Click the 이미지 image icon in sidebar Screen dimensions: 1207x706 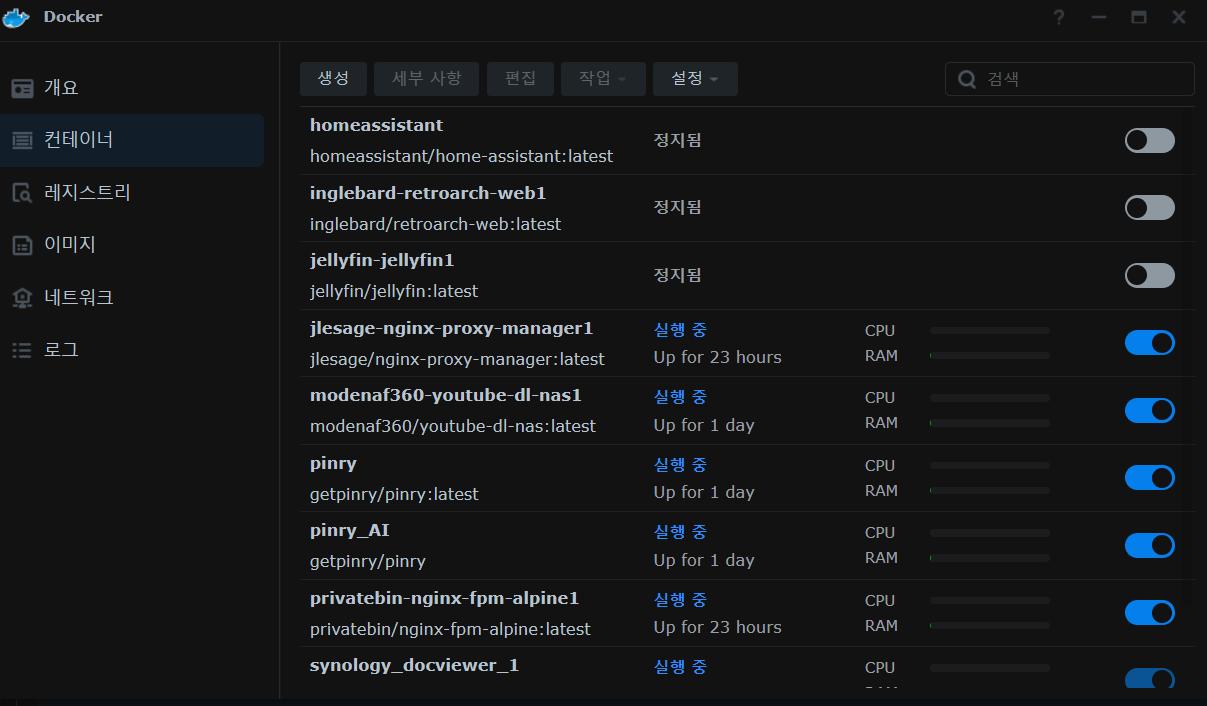click(x=22, y=245)
